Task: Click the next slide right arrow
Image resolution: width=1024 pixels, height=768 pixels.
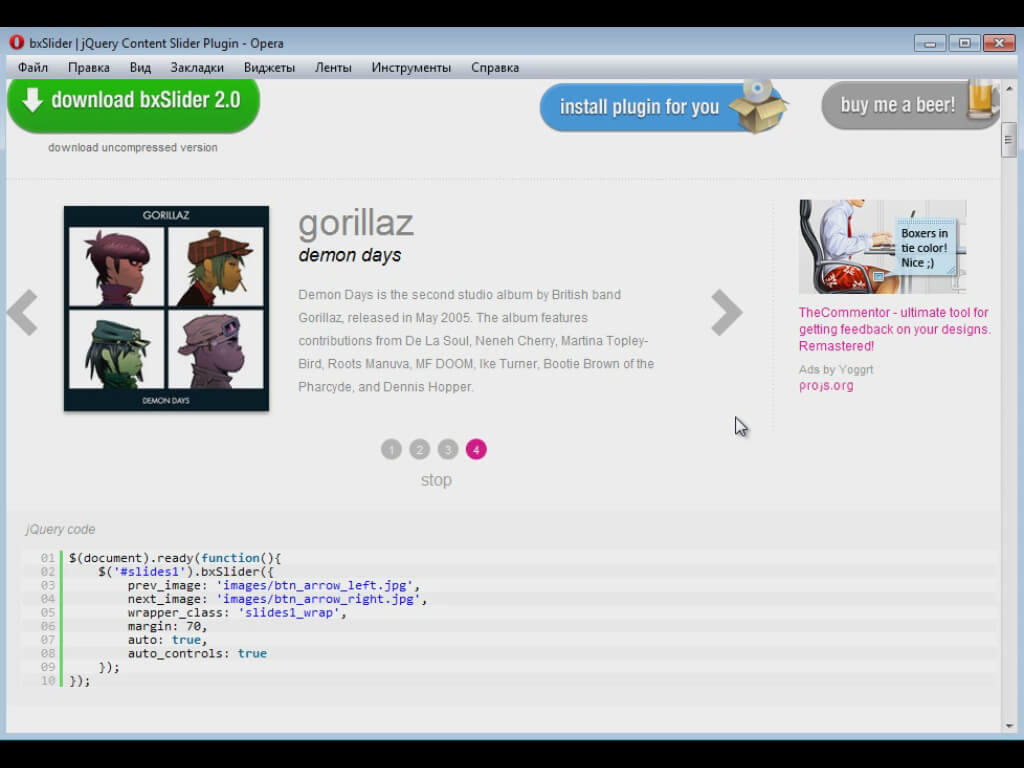Action: click(x=726, y=312)
